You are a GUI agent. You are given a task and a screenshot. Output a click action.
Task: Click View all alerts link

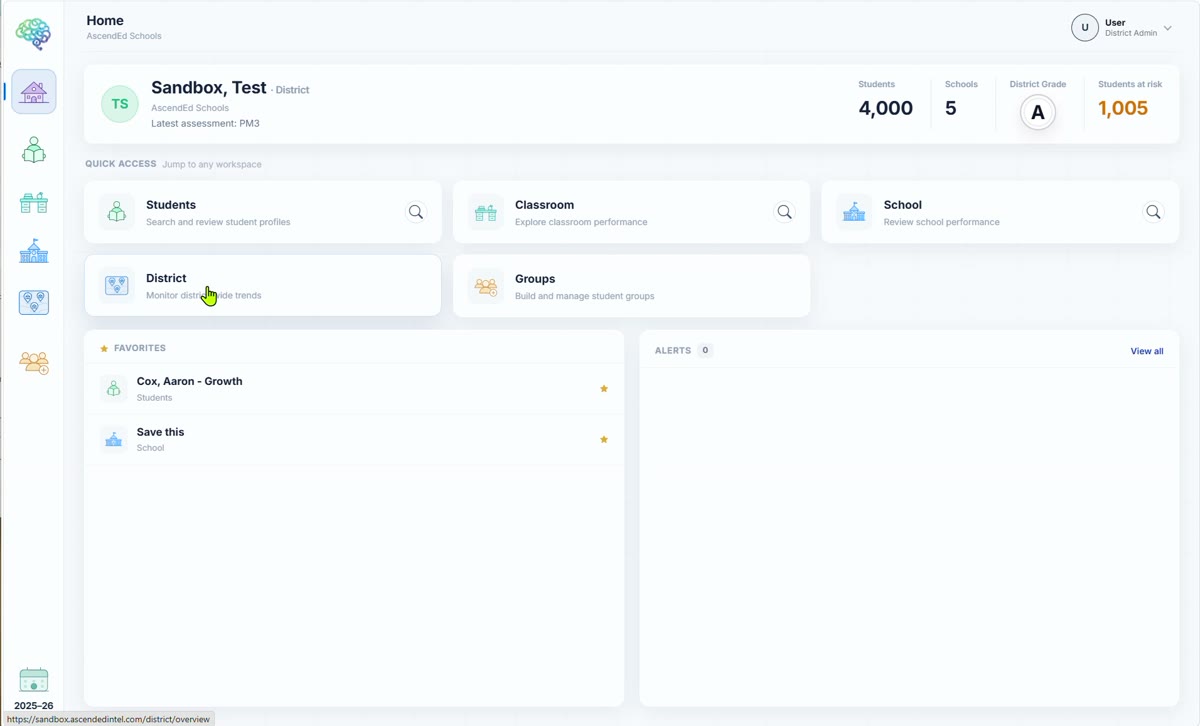(x=1147, y=351)
